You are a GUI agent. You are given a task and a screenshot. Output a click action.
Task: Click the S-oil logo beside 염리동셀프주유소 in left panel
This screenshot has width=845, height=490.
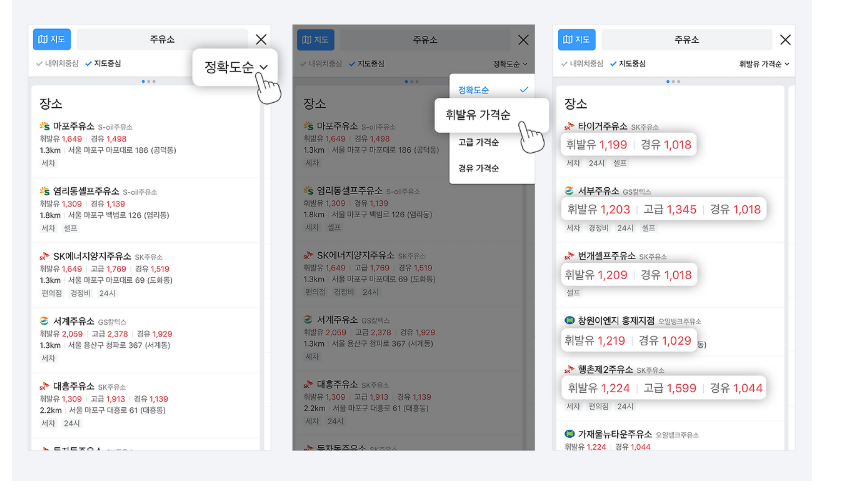point(44,191)
